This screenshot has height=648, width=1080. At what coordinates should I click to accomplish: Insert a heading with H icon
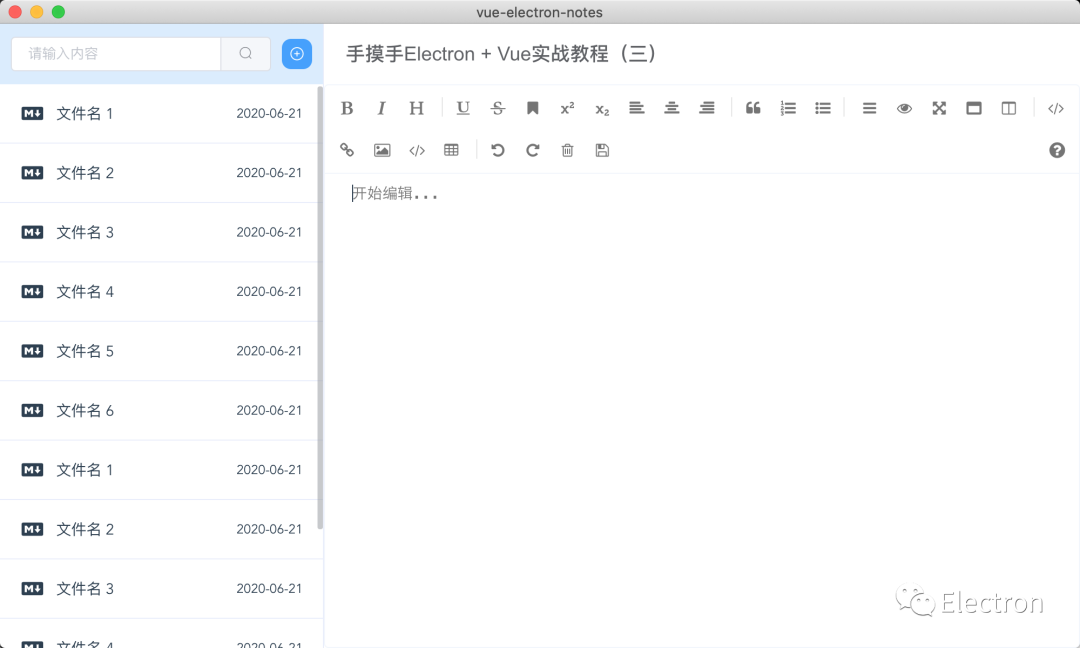tap(416, 108)
